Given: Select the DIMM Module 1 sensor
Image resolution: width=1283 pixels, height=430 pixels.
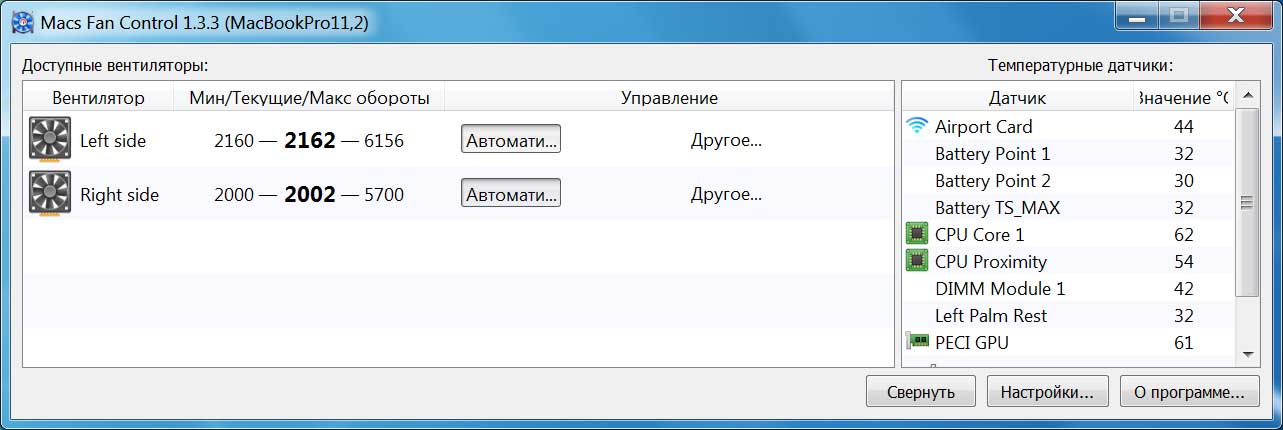Looking at the screenshot, I should (1069, 288).
